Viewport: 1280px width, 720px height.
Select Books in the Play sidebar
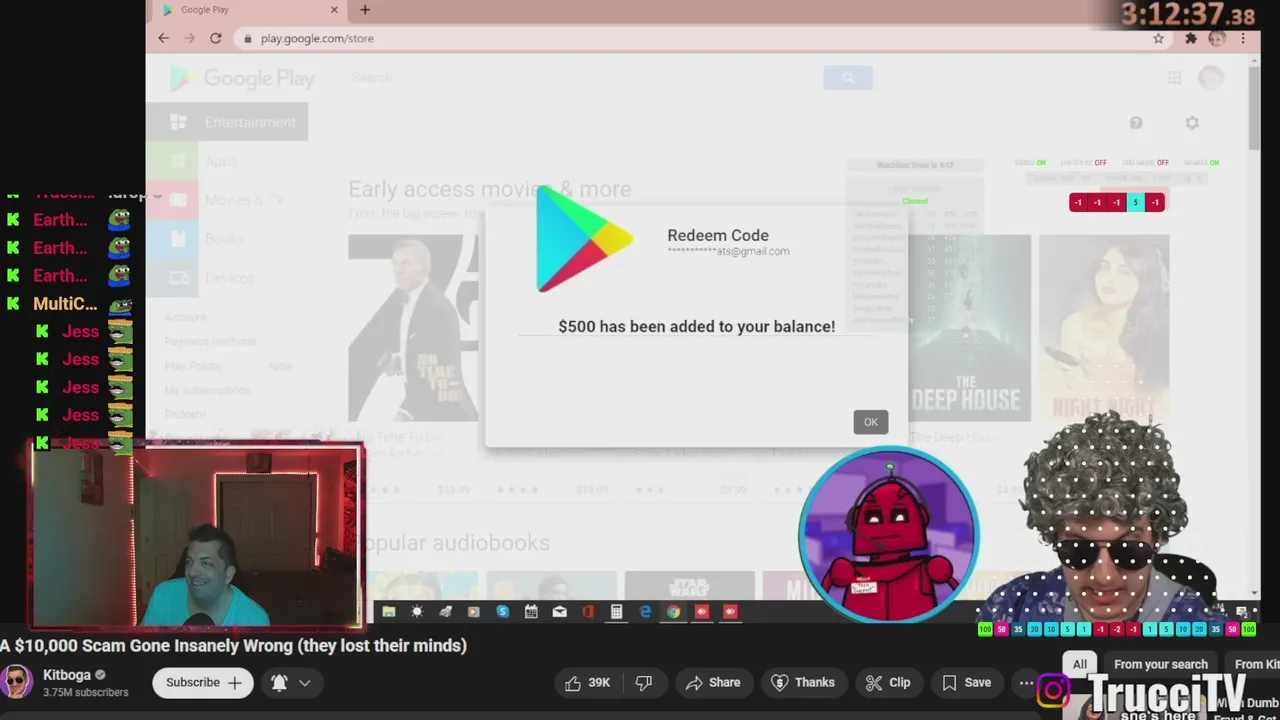[226, 239]
